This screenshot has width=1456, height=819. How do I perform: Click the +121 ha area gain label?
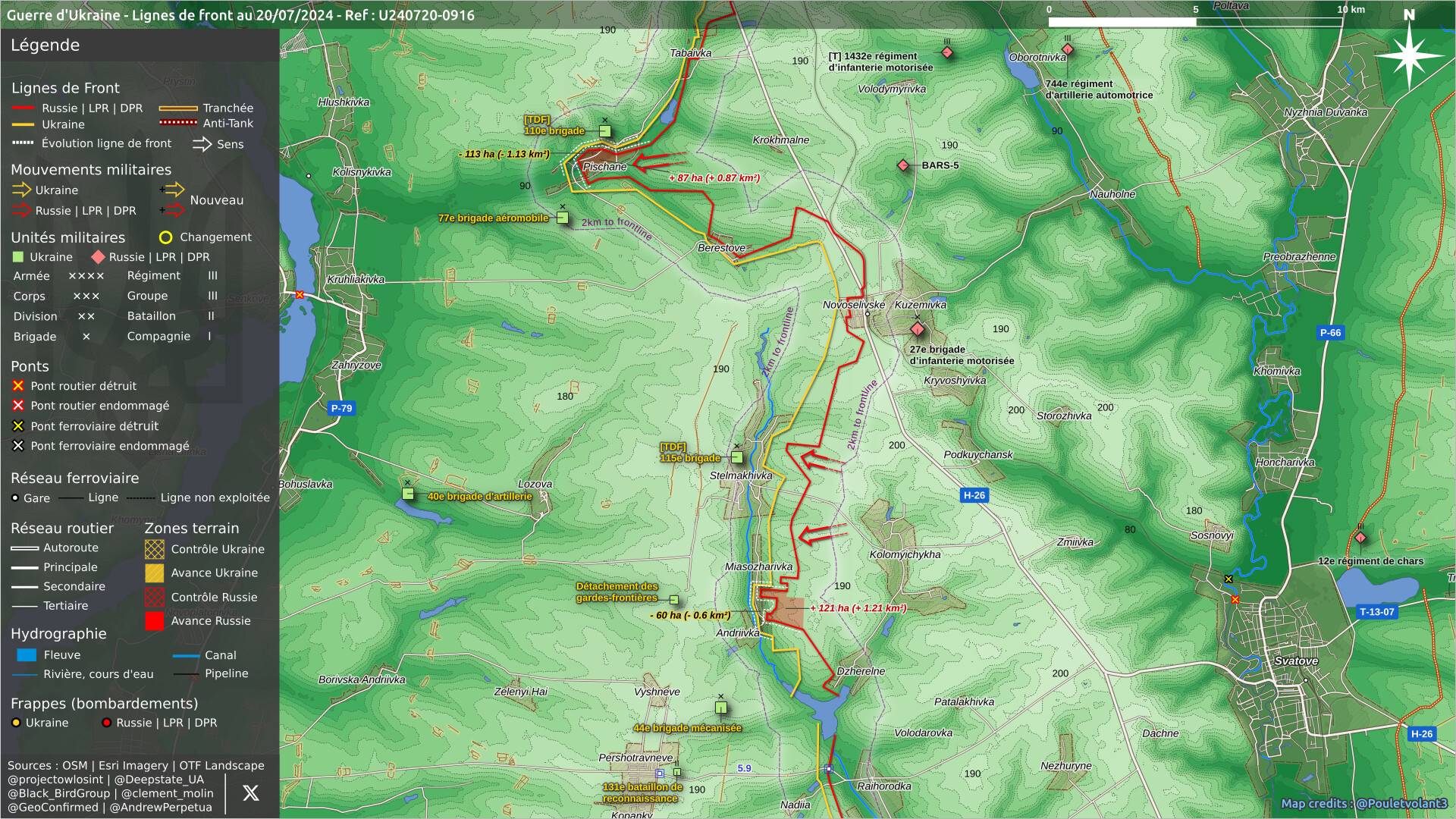click(x=858, y=608)
